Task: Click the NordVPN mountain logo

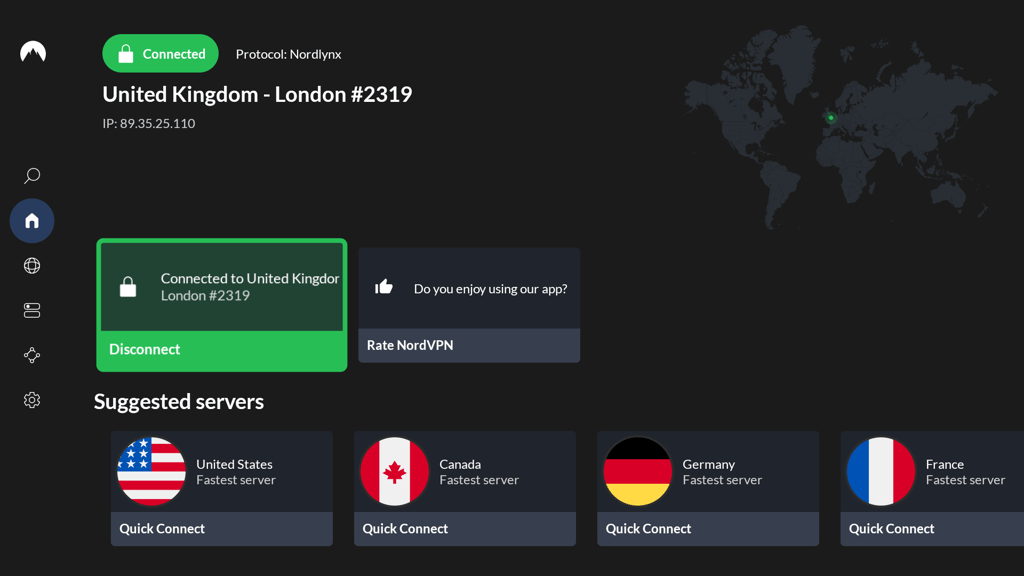Action: [33, 52]
